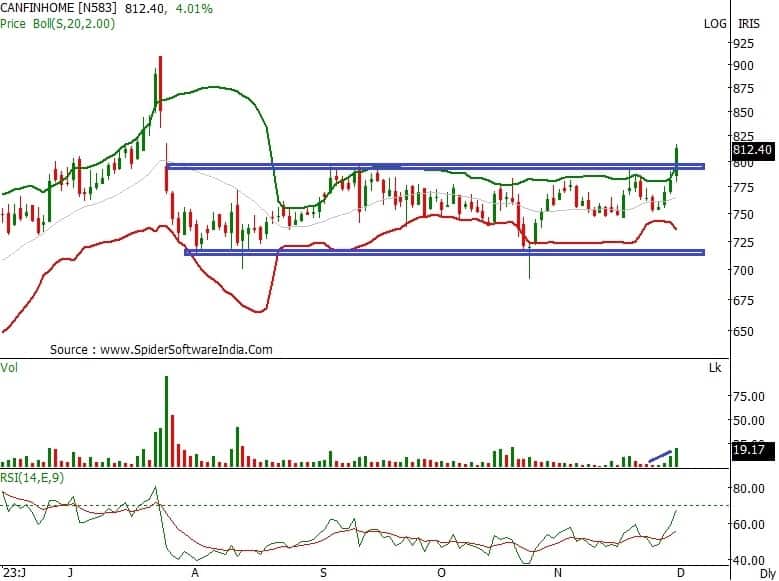779x581 pixels.
Task: Click the Vol panel label
Action: click(x=10, y=368)
